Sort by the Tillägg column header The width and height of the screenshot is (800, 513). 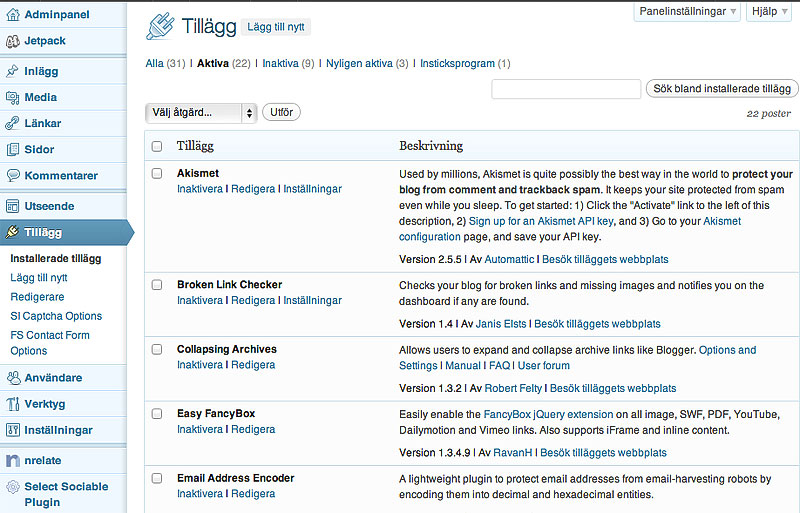(195, 146)
